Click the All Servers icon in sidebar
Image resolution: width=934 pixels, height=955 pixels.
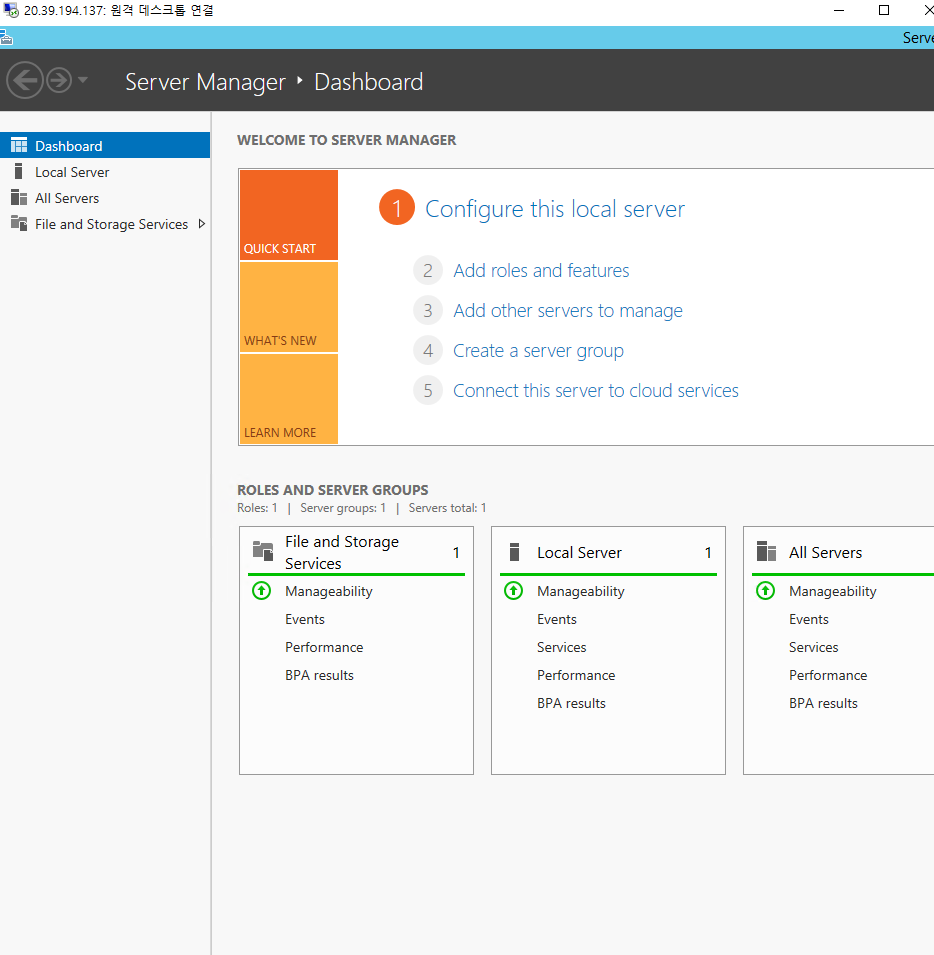(19, 197)
